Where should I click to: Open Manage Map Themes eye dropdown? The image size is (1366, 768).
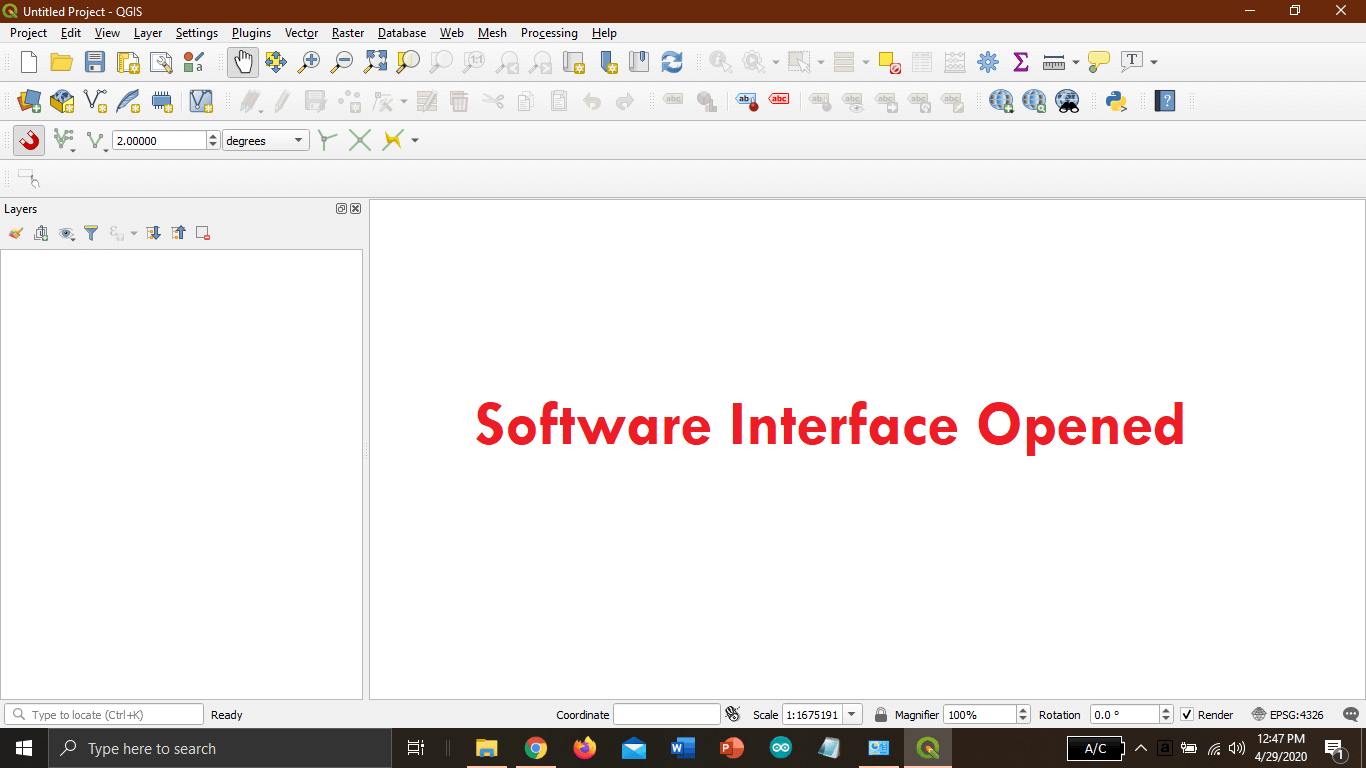pos(67,234)
